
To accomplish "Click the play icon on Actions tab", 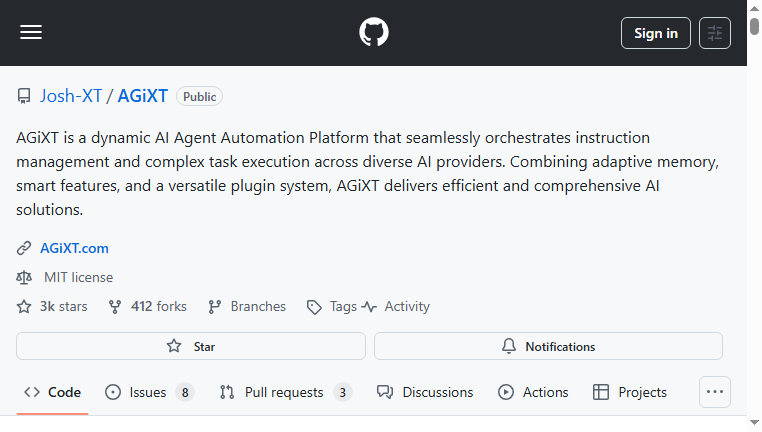I will [x=506, y=392].
